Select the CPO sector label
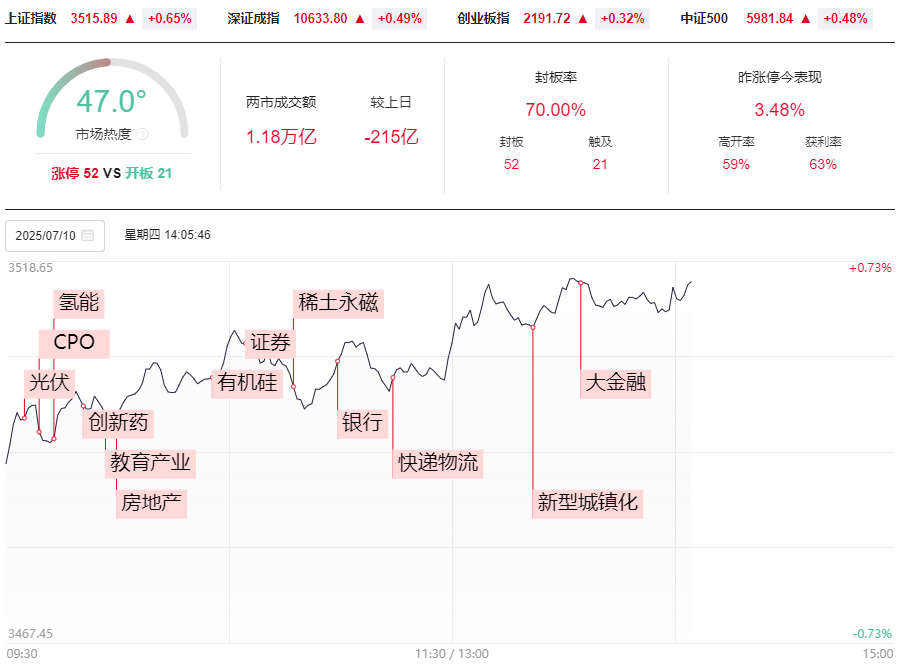This screenshot has width=907, height=668. (74, 342)
